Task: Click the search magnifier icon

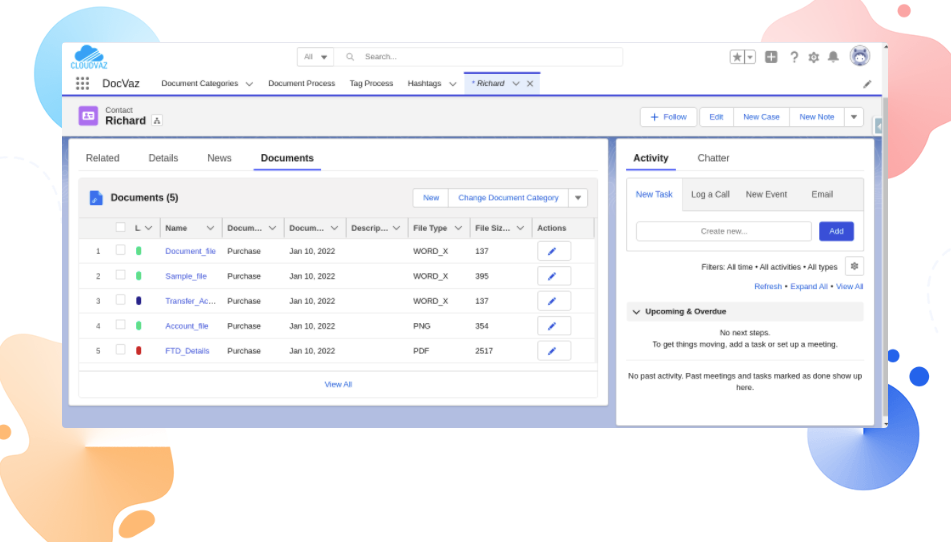Action: click(x=350, y=57)
